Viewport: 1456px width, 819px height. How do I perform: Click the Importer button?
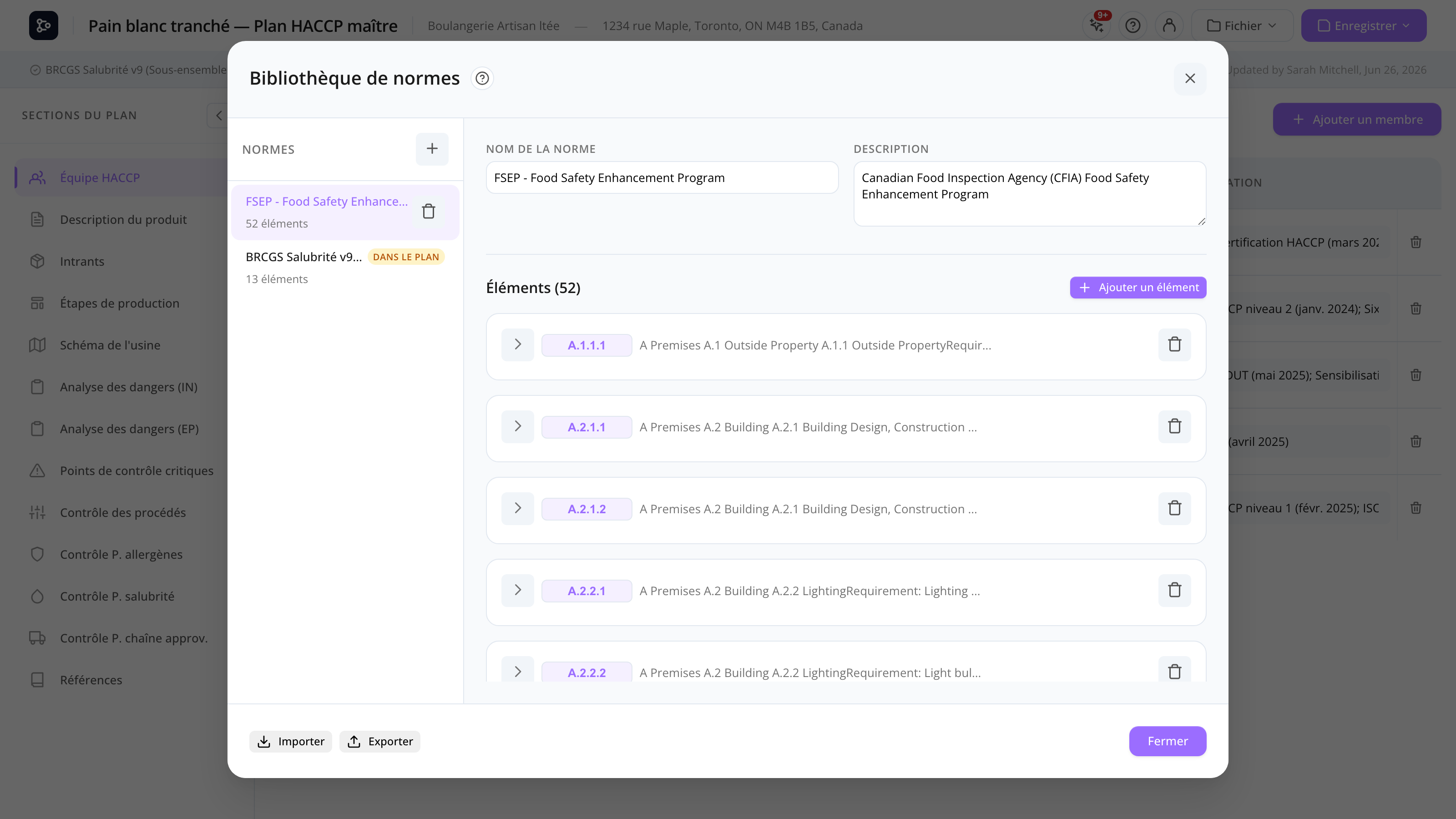pos(291,741)
